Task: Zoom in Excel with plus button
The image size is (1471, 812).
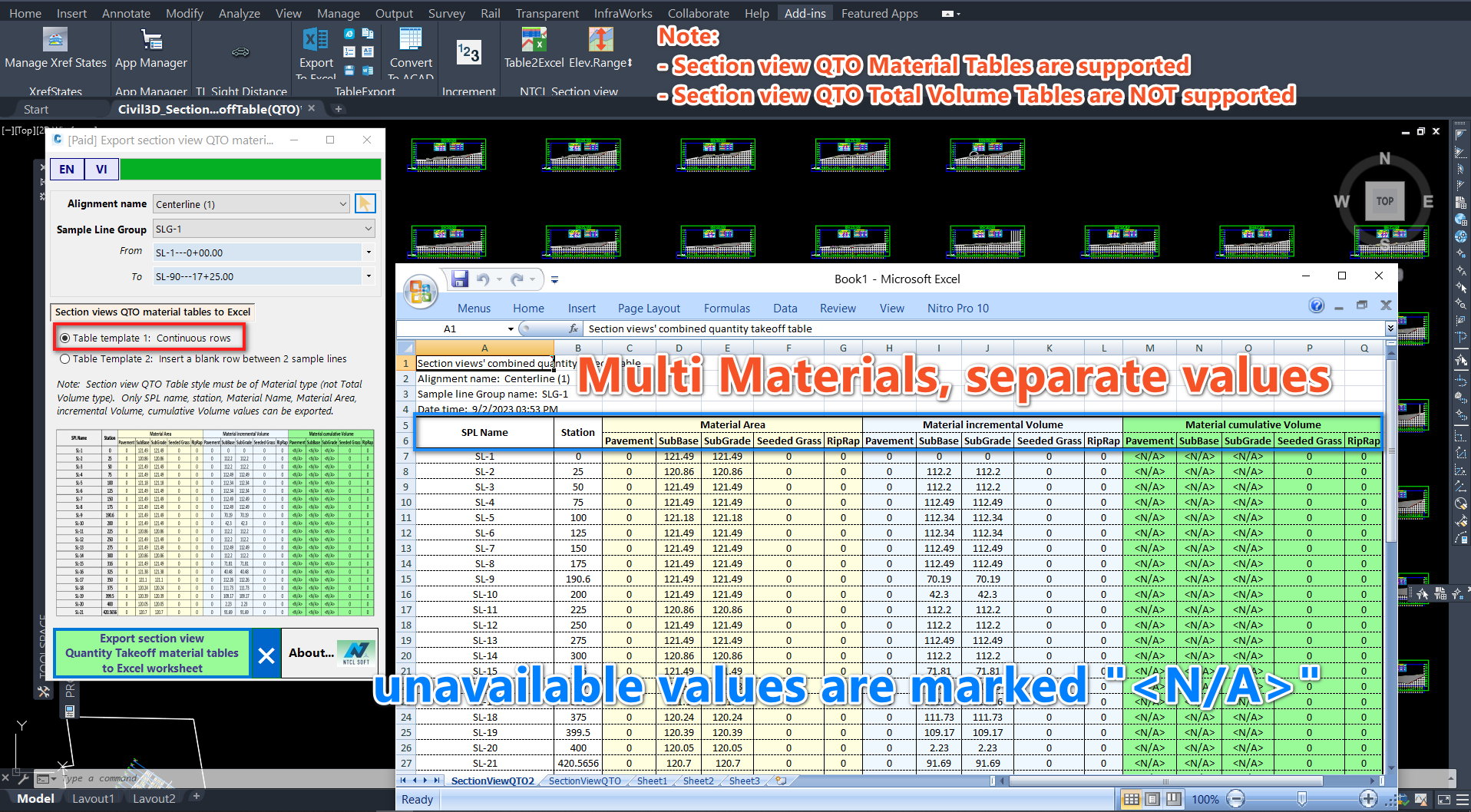Action: click(x=1368, y=799)
